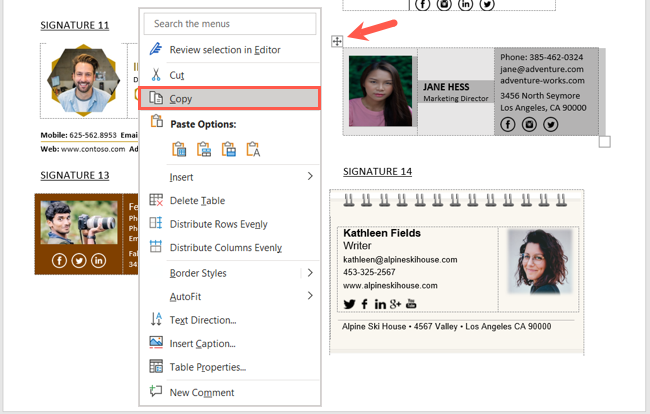Click LinkedIn icon in Kathleen Fields signature
Viewport: 650px width, 414px height.
coord(380,304)
